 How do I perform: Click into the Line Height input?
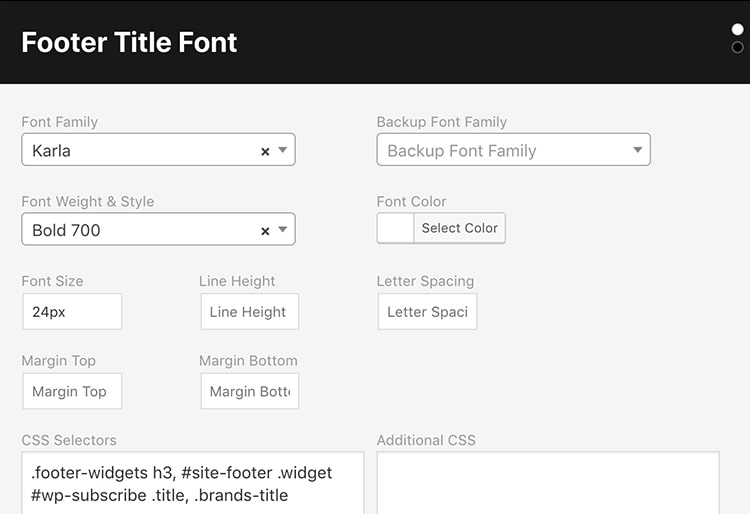[x=250, y=312]
